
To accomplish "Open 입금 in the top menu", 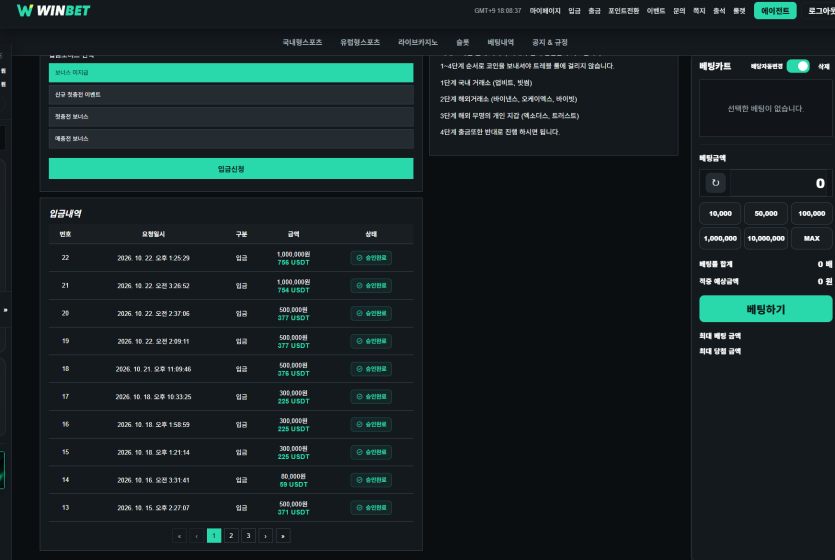I will 575,11.
